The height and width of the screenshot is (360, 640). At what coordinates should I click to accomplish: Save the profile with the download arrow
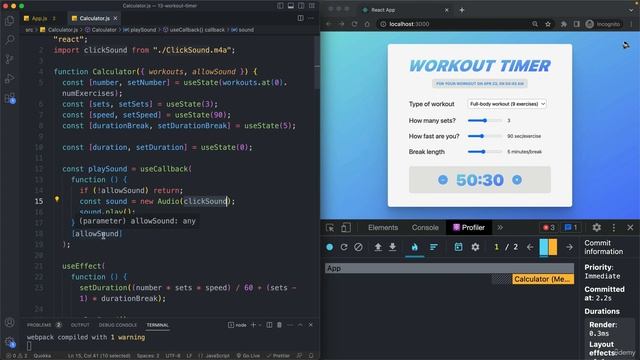click(392, 247)
